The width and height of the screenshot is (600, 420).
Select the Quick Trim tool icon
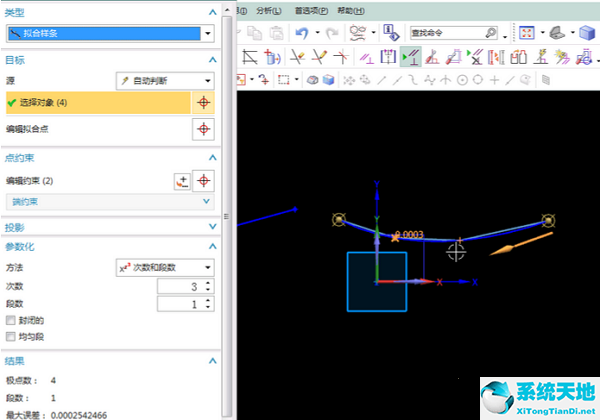tap(297, 57)
